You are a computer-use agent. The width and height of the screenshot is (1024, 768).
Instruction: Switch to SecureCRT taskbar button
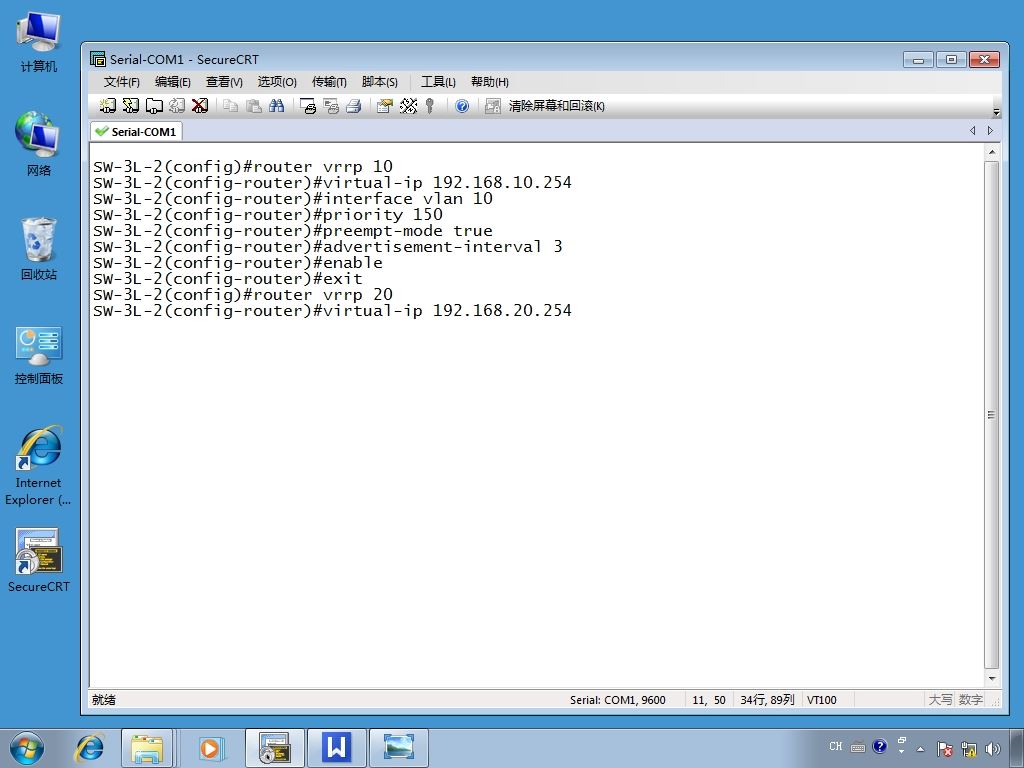tap(275, 748)
